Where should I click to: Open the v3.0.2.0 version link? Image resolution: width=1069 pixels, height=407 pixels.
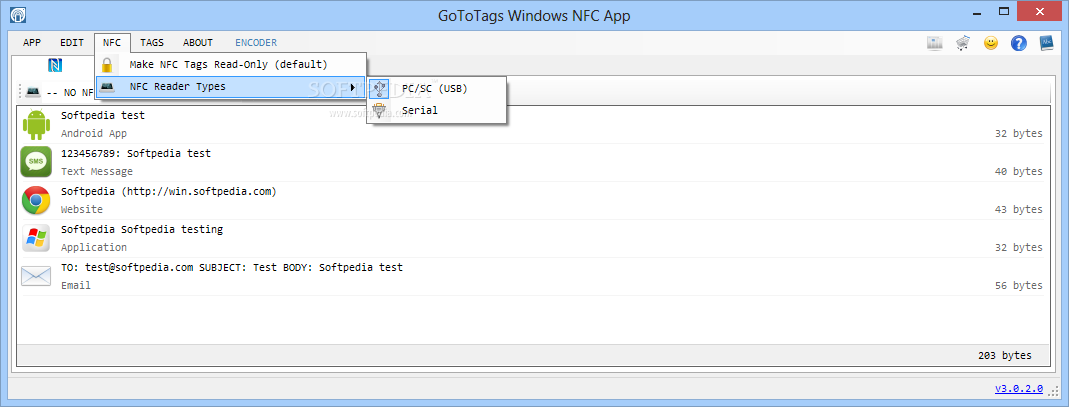[x=1019, y=389]
